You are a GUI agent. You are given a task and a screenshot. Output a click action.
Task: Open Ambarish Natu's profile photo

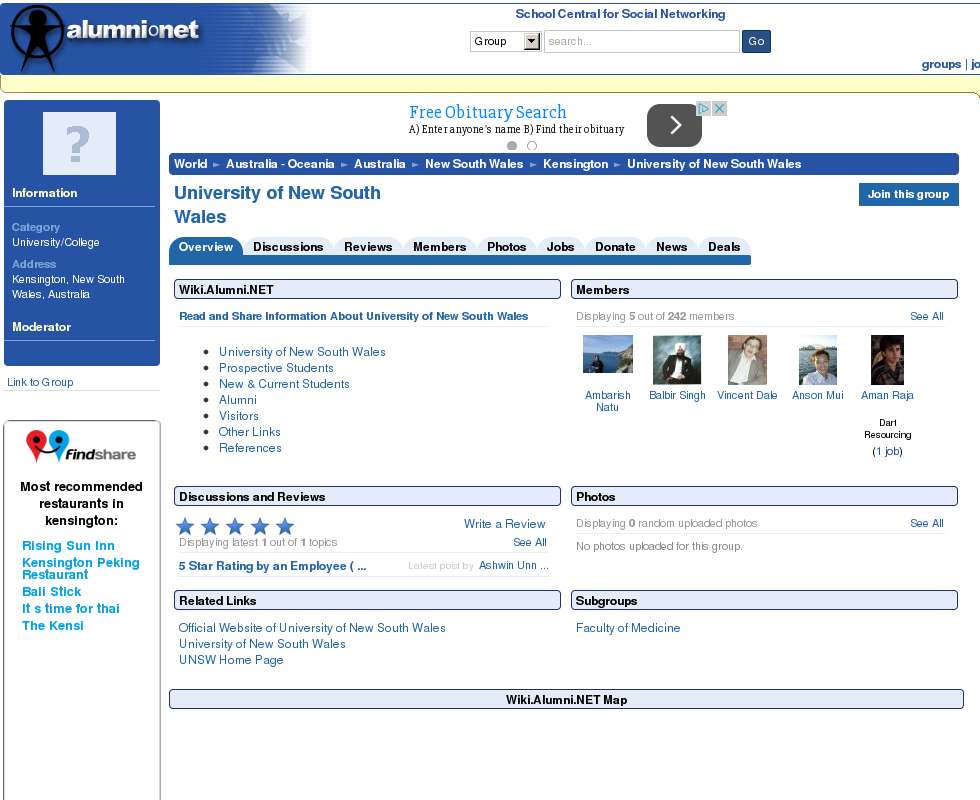click(608, 354)
